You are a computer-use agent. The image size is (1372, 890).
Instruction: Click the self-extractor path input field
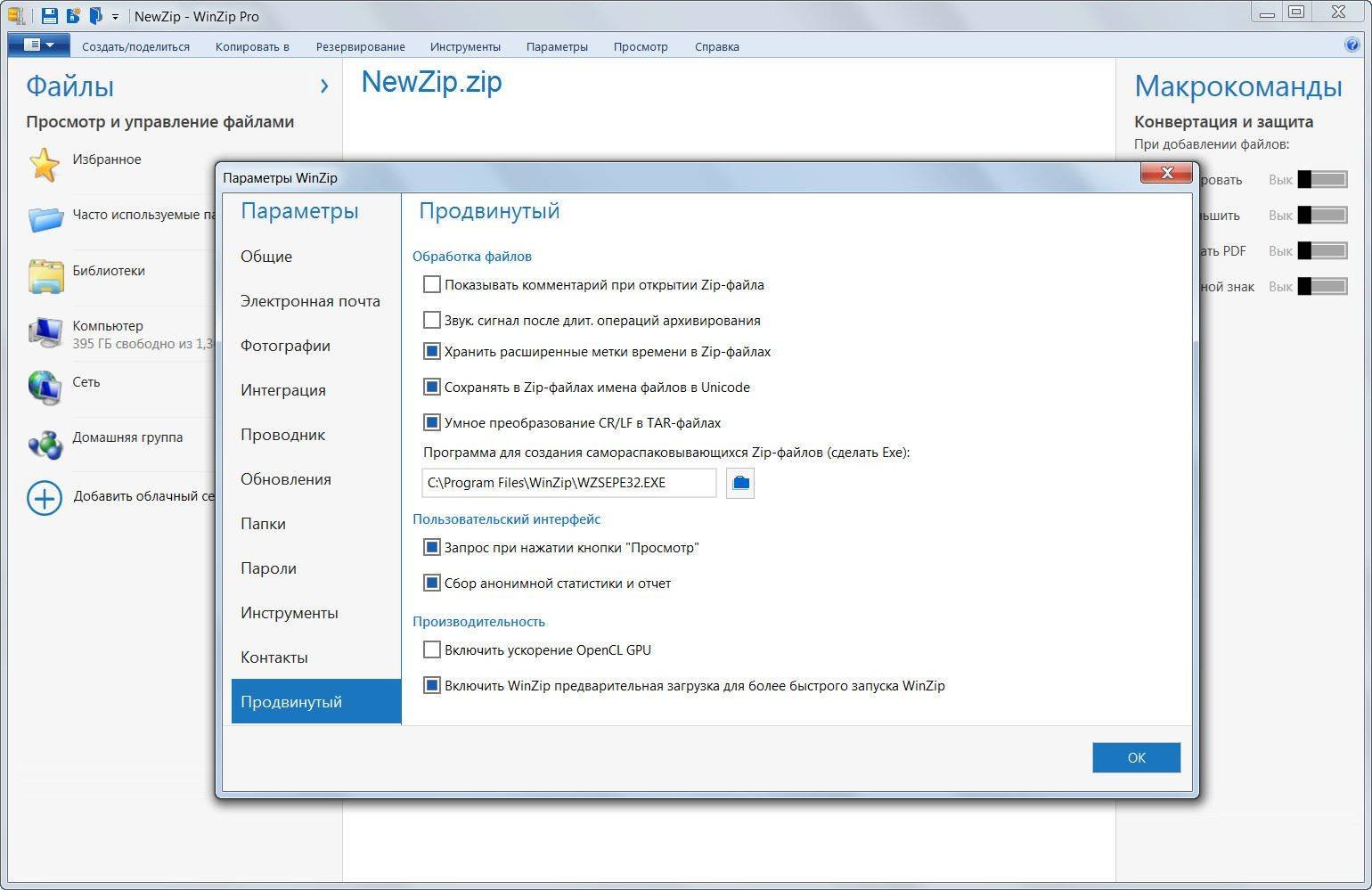click(569, 483)
